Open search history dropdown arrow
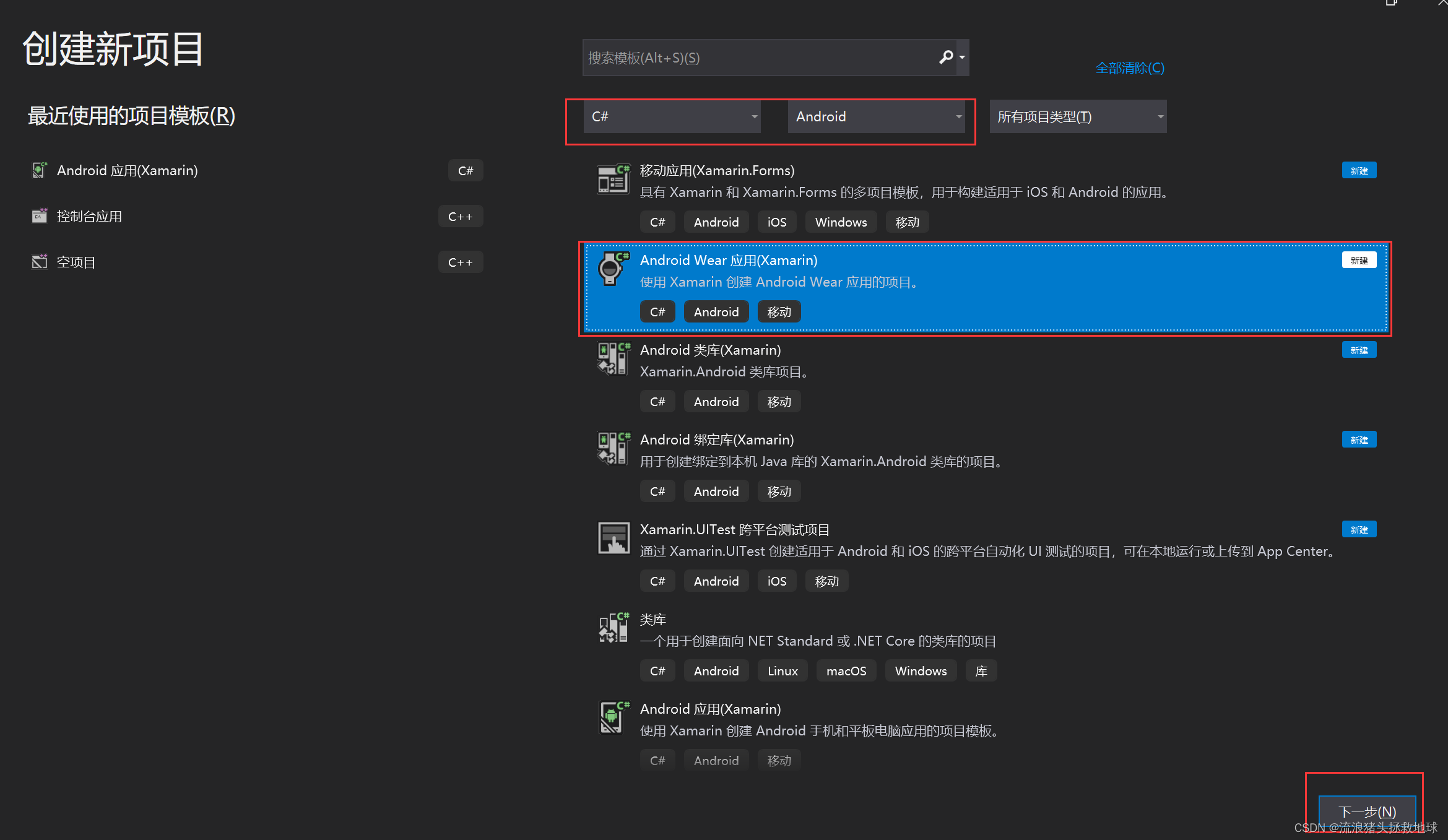Viewport: 1448px width, 840px height. 962,58
